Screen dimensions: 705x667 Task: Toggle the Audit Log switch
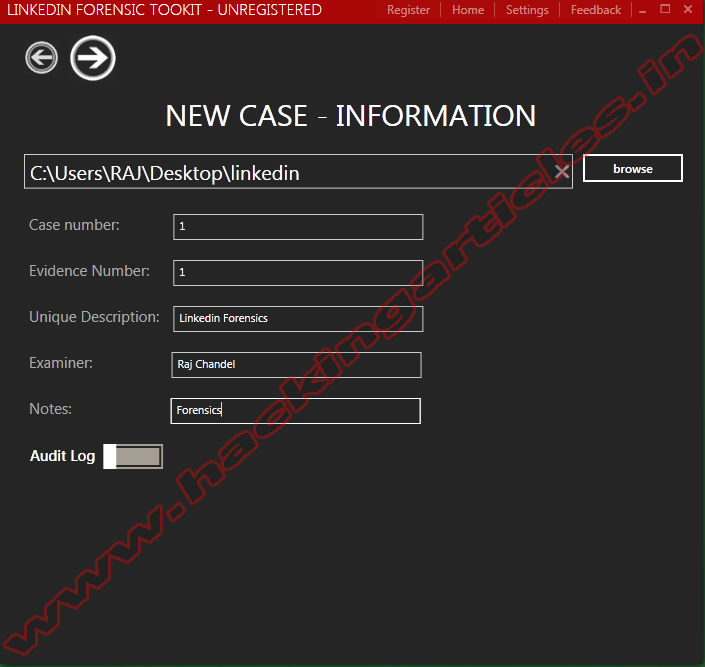(133, 457)
